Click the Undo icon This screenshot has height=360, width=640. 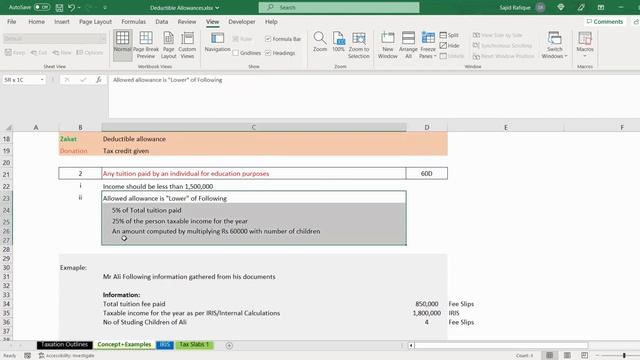pos(72,7)
